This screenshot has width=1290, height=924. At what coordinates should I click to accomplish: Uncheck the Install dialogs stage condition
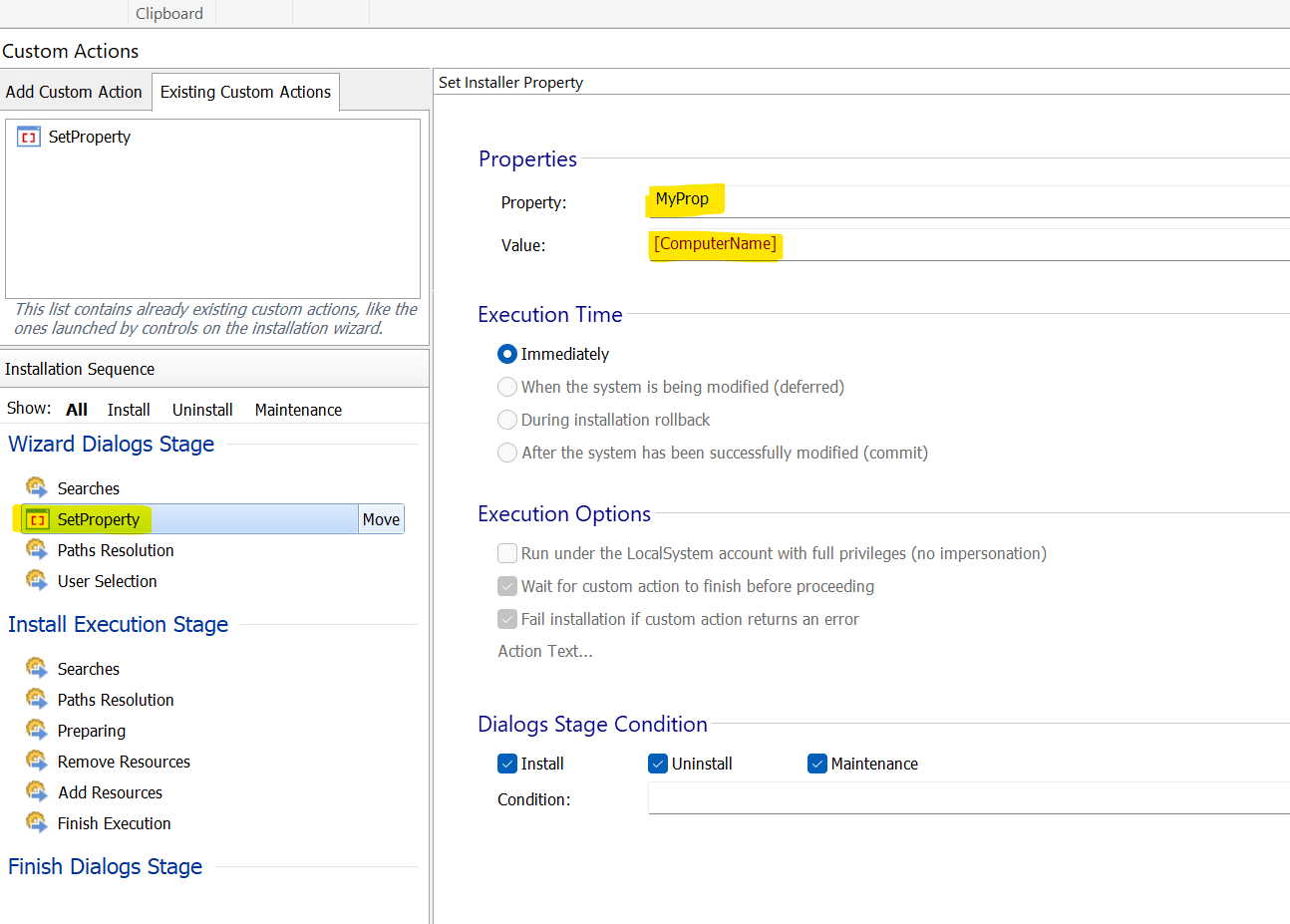coord(507,764)
